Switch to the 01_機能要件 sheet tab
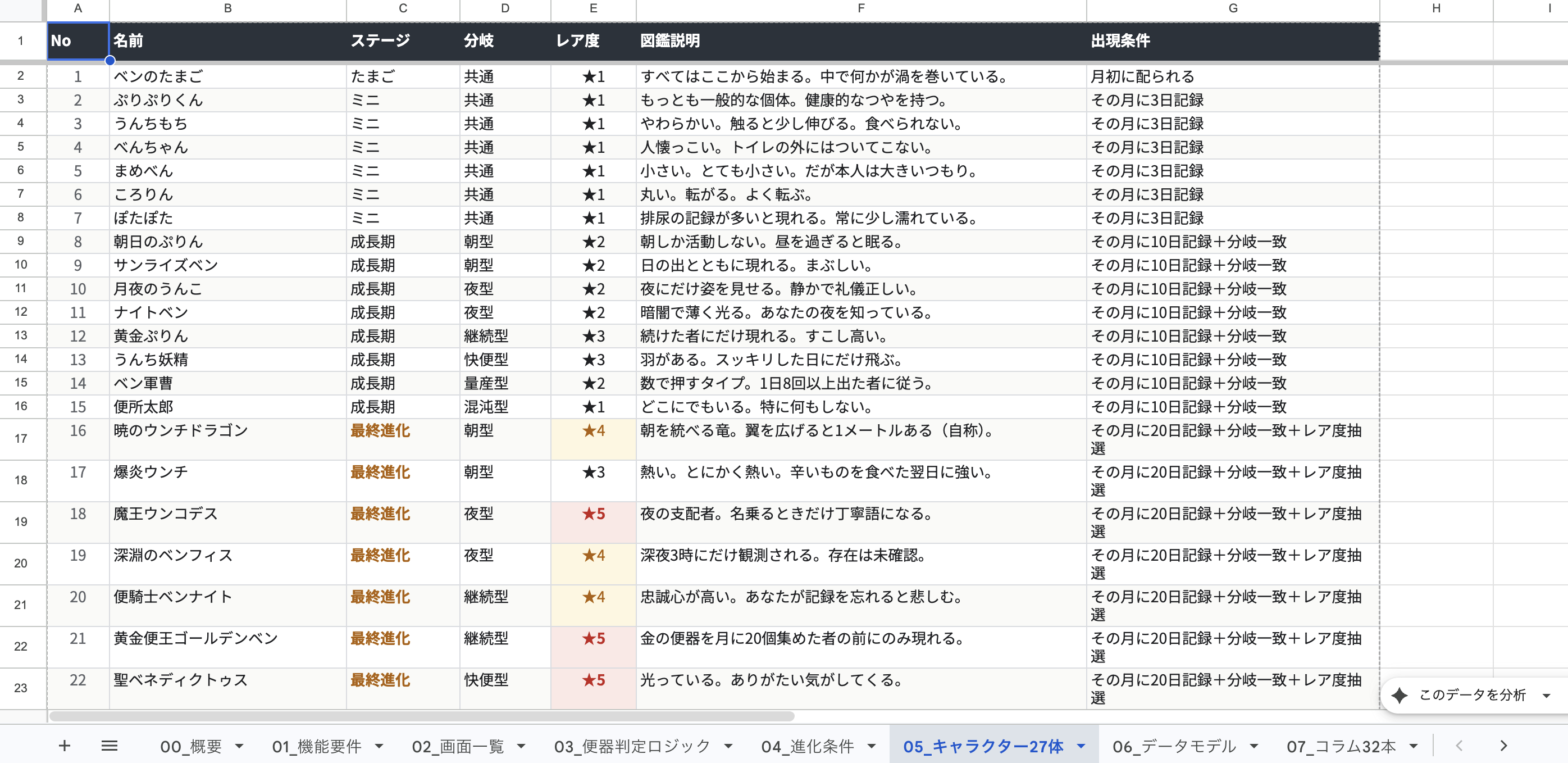Image resolution: width=1568 pixels, height=763 pixels. (317, 746)
